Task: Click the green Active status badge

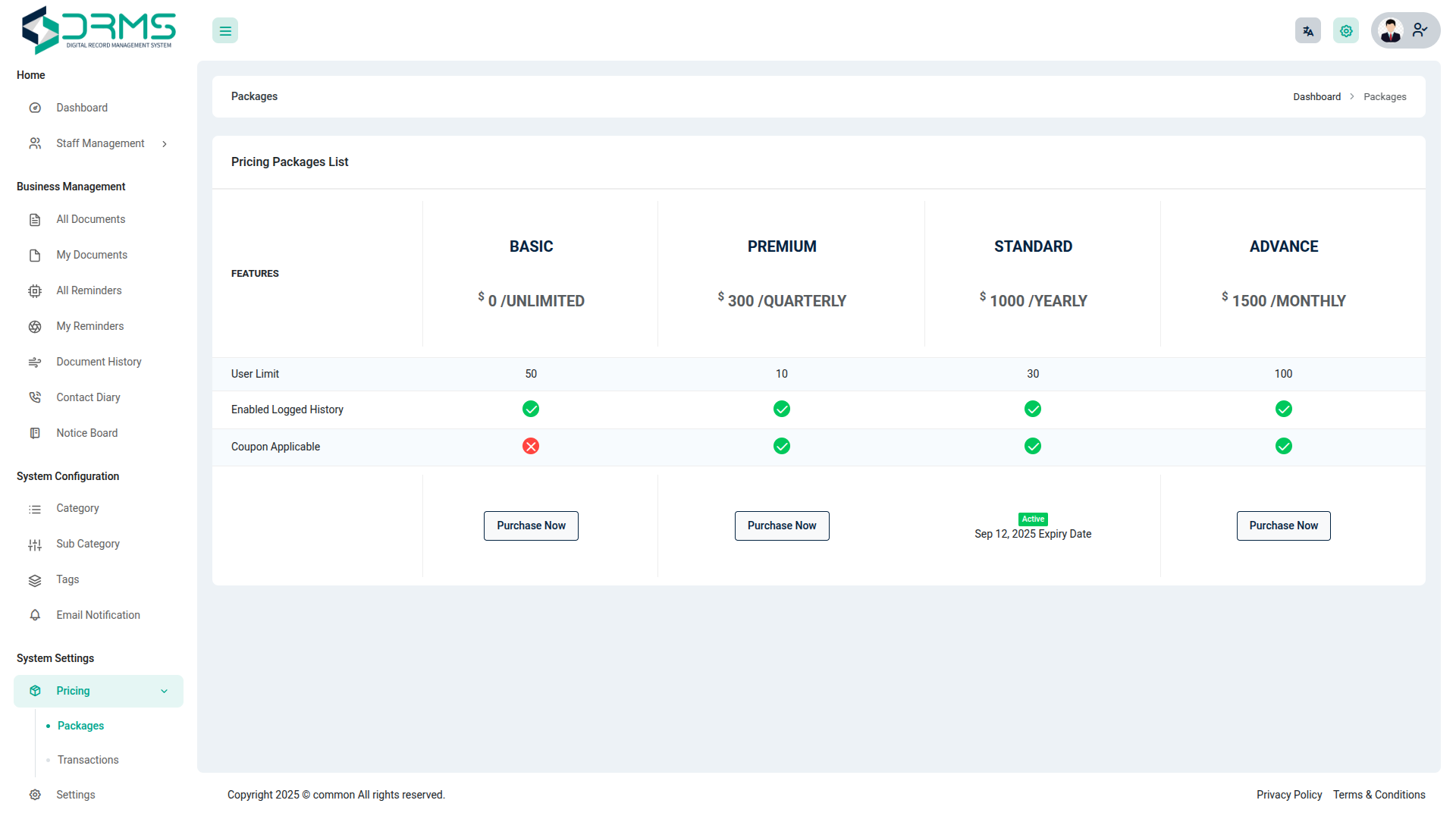Action: 1033,519
